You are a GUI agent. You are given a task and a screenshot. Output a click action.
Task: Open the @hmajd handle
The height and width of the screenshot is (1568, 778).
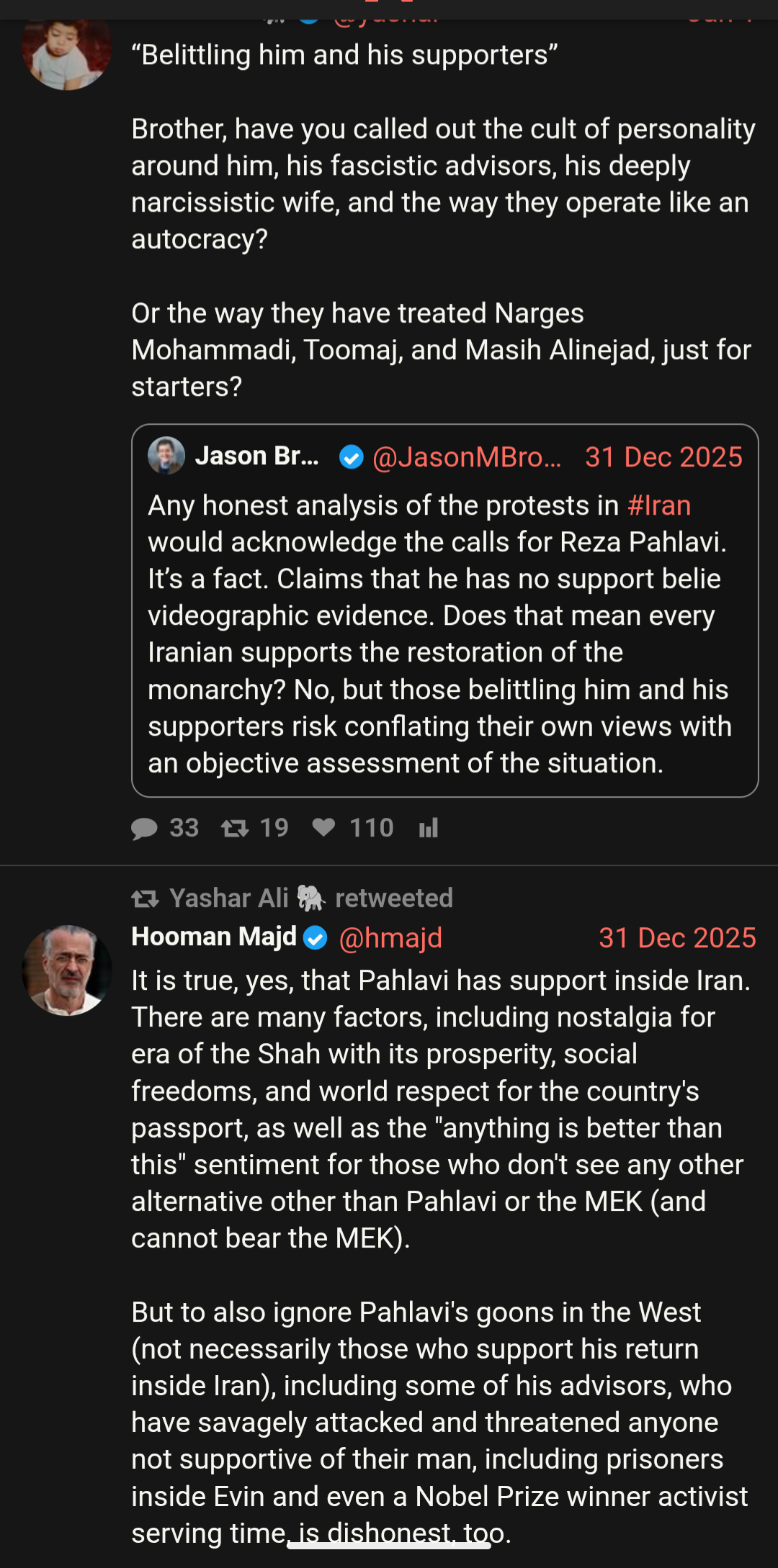pos(390,938)
